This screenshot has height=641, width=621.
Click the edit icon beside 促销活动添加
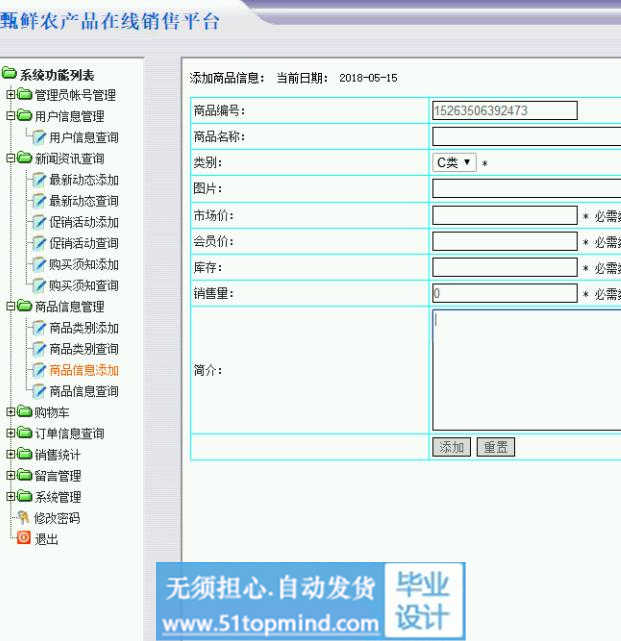[39, 222]
